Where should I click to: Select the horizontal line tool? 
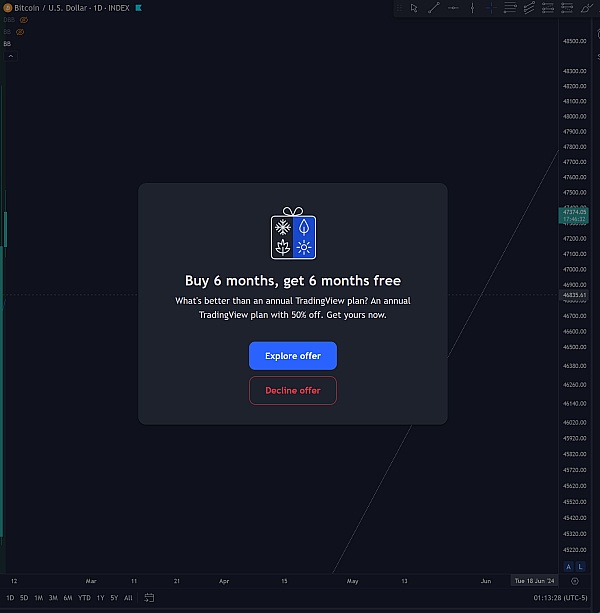tap(453, 8)
